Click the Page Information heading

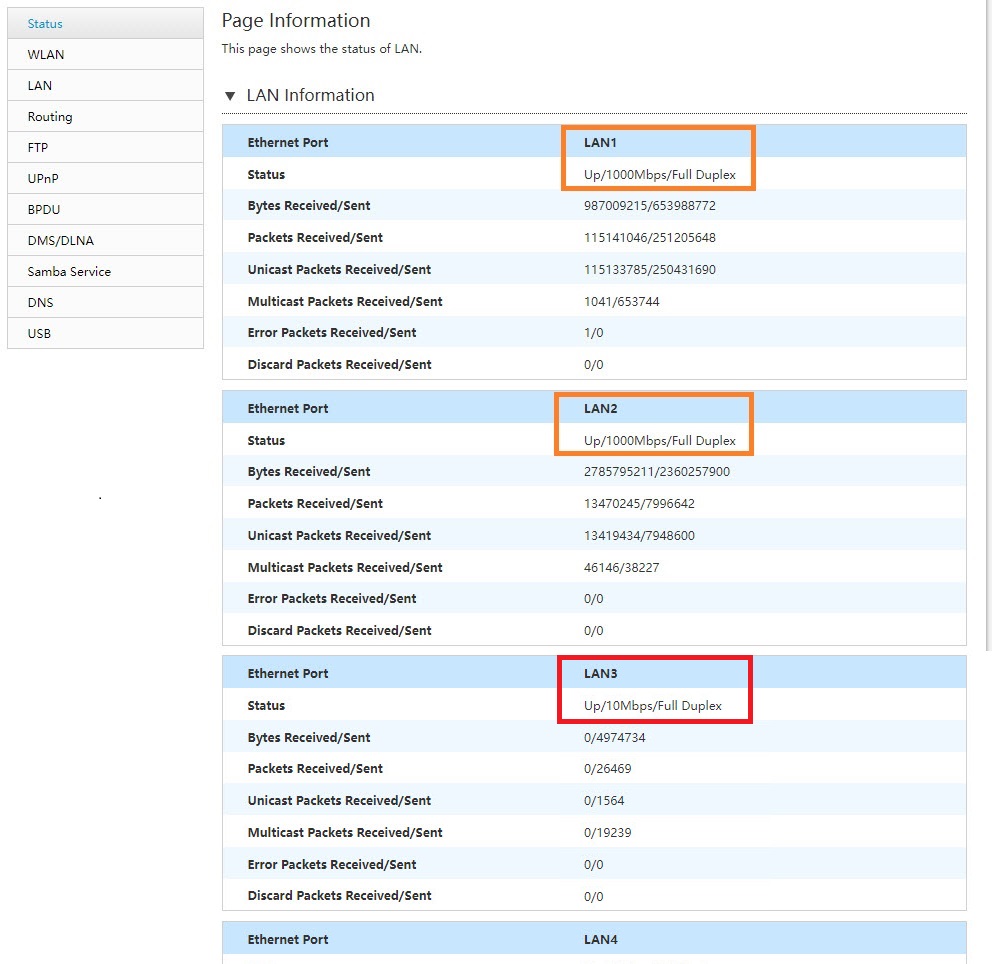pos(295,21)
